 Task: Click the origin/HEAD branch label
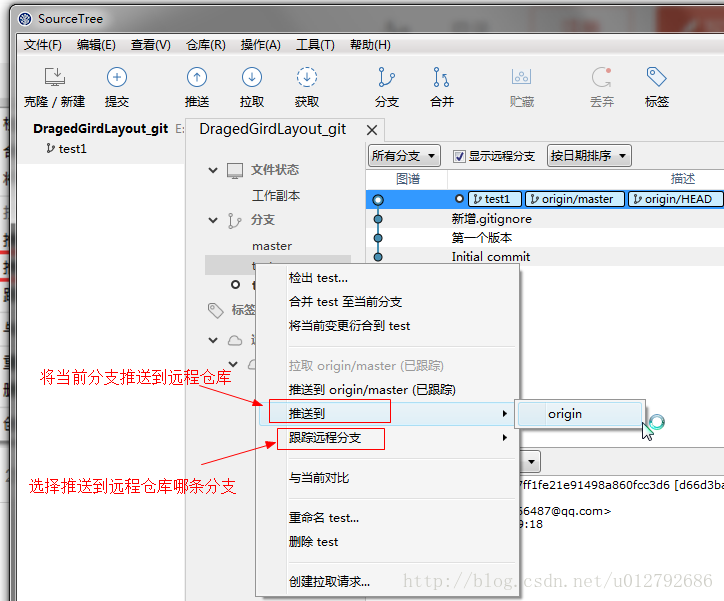tap(675, 199)
